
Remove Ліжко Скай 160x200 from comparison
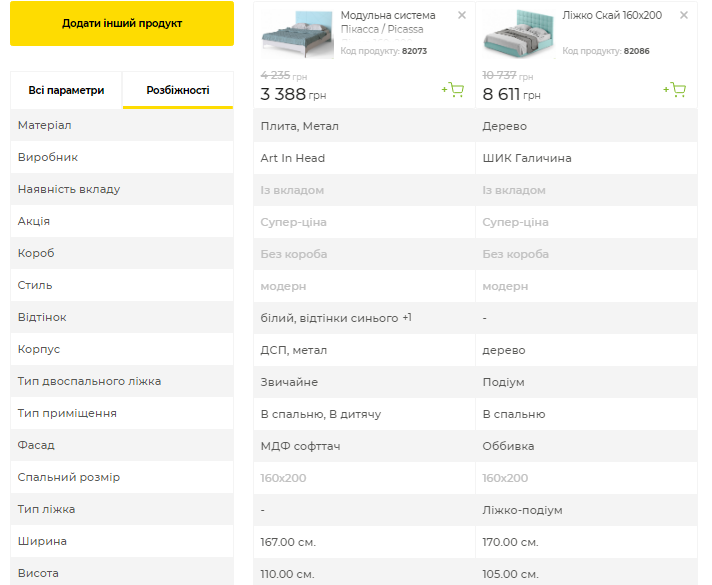684,15
